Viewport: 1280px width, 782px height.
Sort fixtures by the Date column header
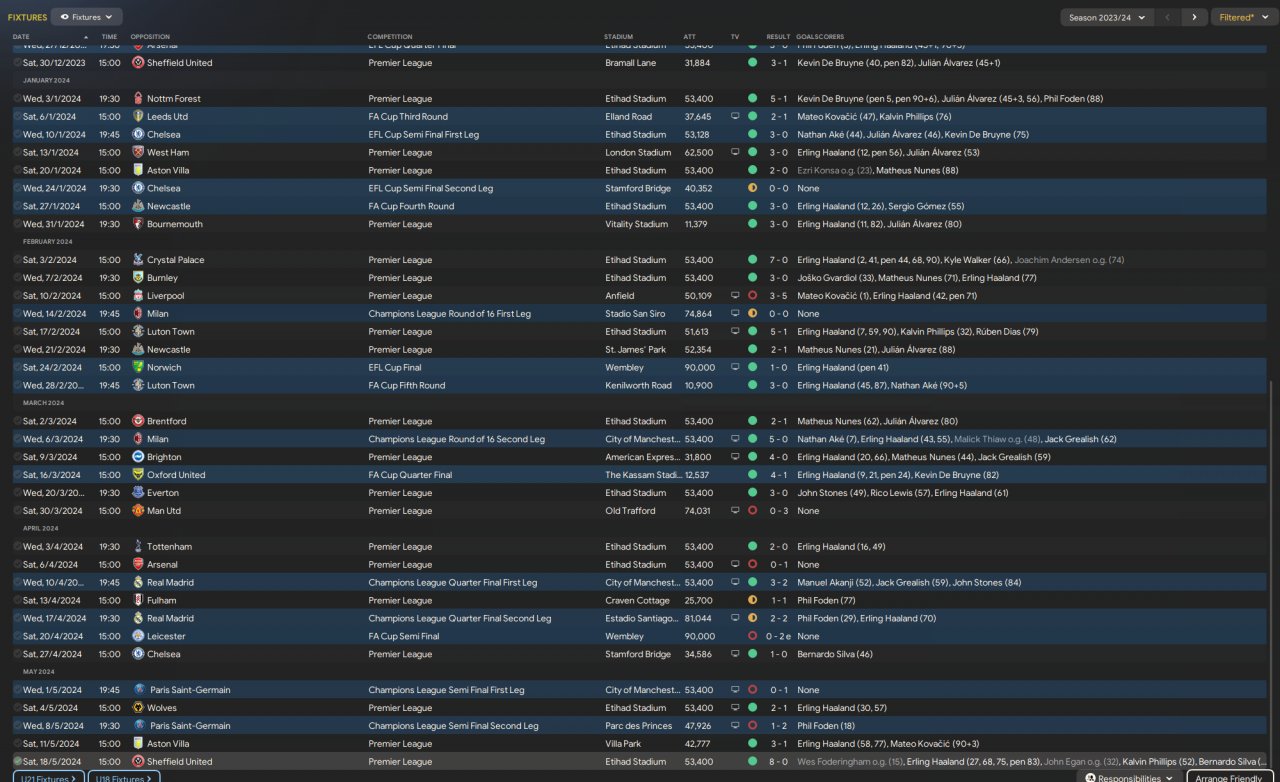coord(21,37)
